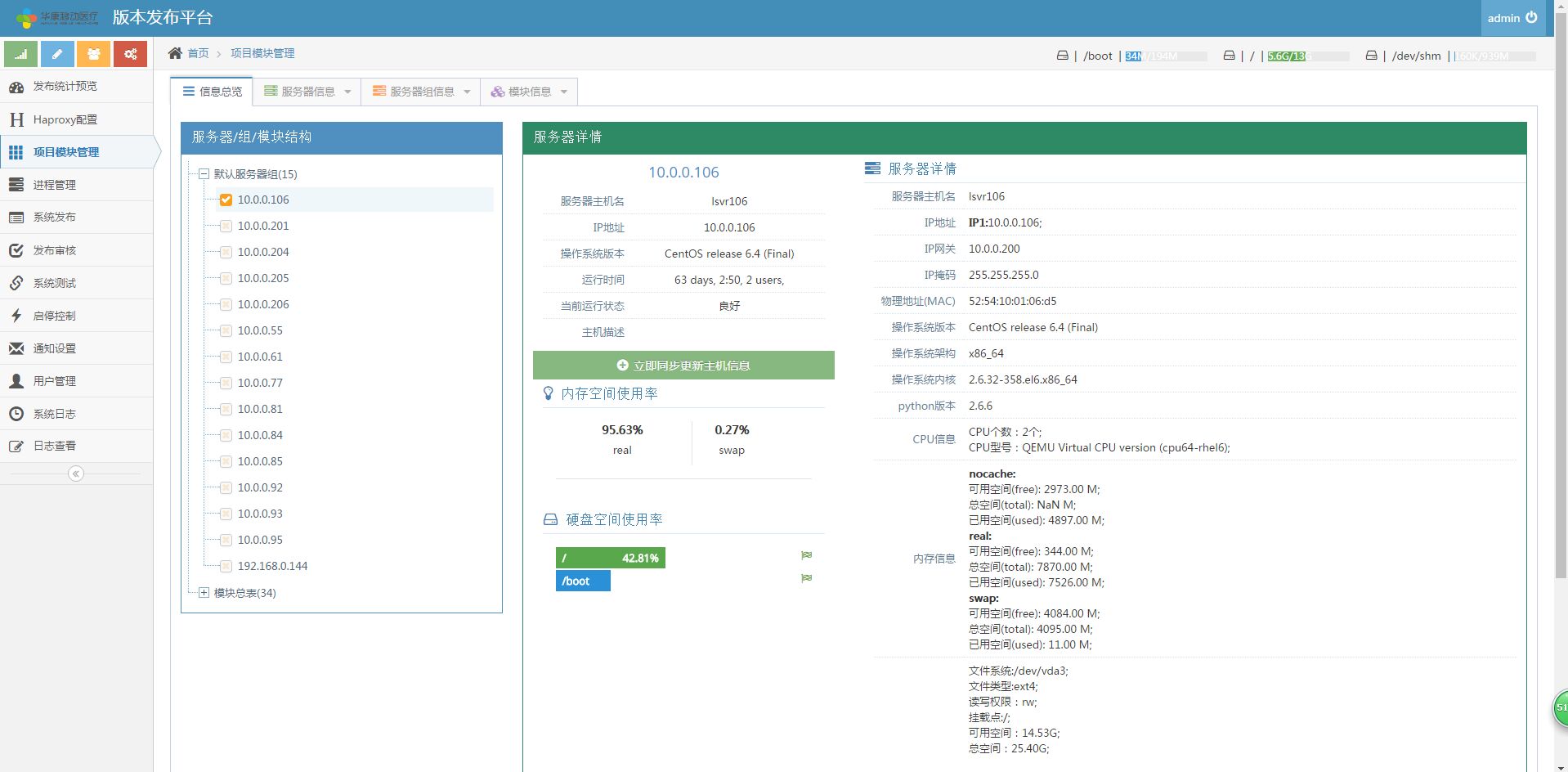The width and height of the screenshot is (1568, 772).
Task: Select server 10.0.0.92 in the tree
Action: click(260, 487)
